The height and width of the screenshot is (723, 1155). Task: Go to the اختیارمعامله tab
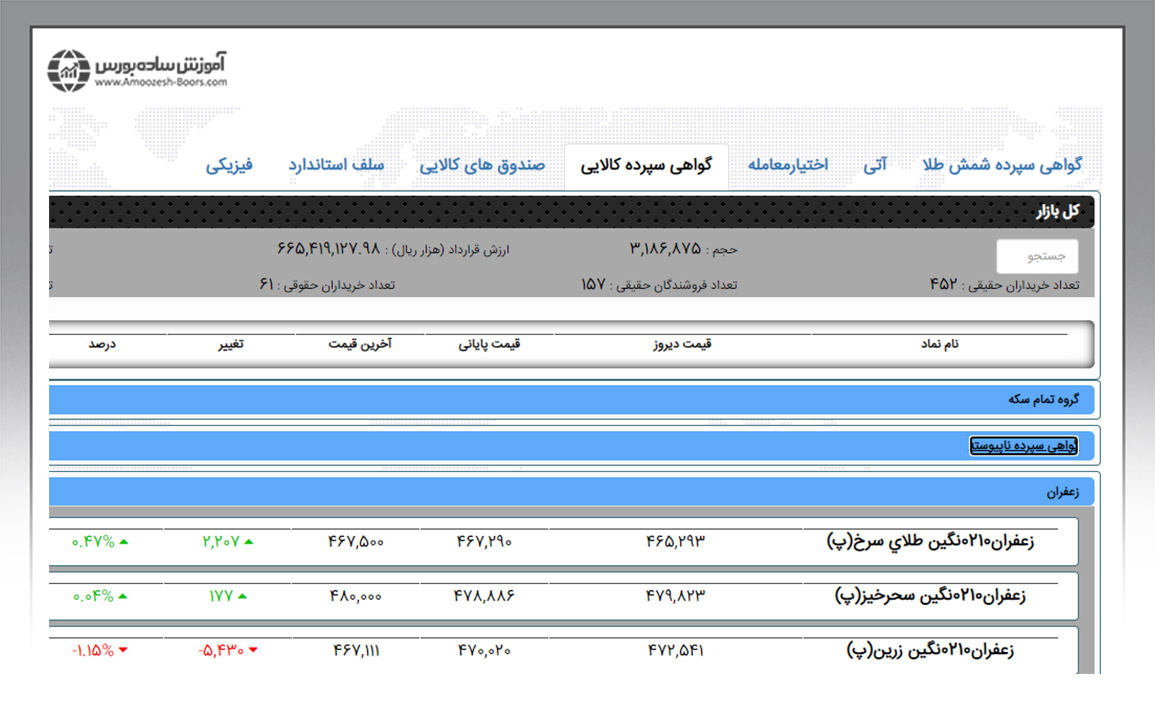click(x=788, y=165)
